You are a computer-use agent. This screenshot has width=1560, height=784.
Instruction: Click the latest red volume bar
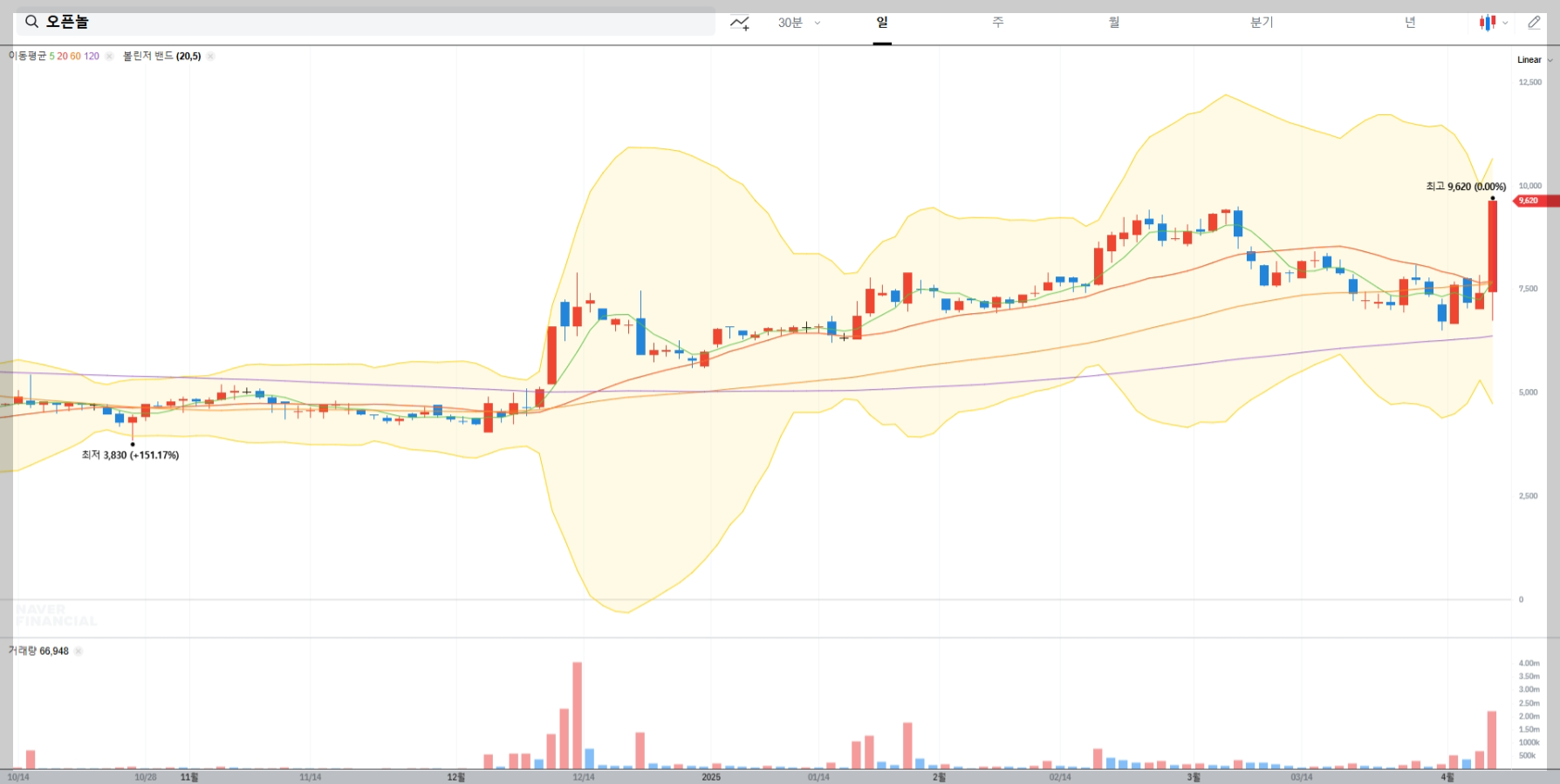point(1492,740)
